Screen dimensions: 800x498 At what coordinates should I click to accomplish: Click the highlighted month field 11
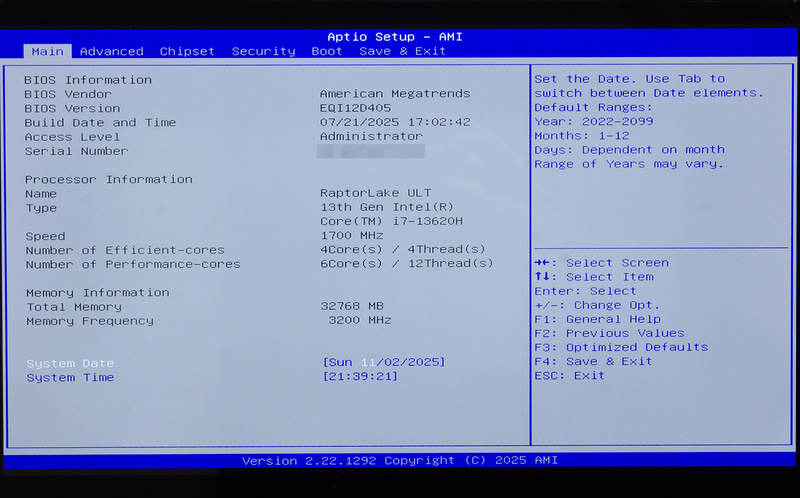tap(368, 362)
